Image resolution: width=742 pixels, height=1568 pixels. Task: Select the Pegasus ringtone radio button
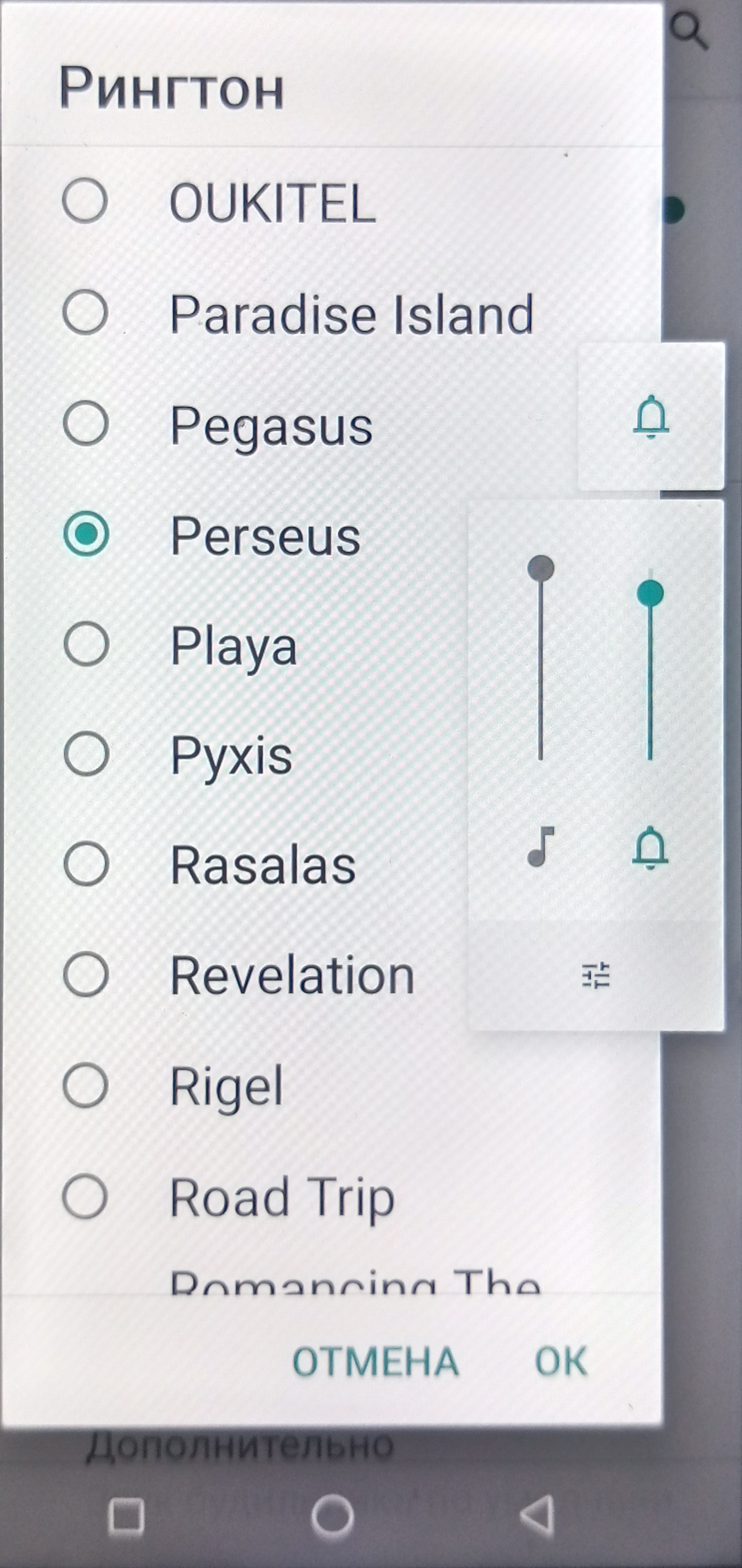click(x=86, y=423)
